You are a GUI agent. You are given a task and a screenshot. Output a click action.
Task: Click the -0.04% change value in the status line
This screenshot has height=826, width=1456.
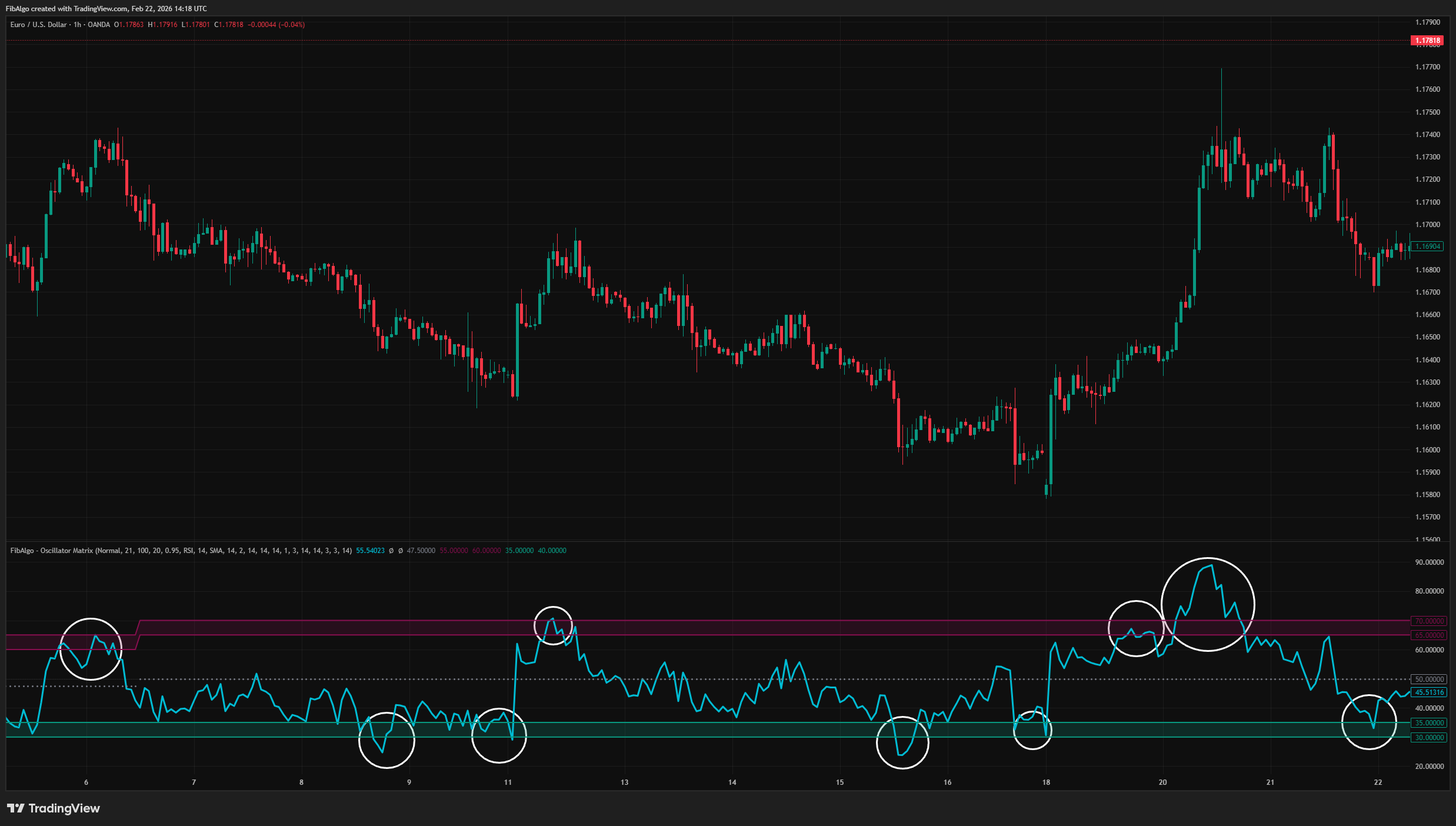[x=292, y=25]
